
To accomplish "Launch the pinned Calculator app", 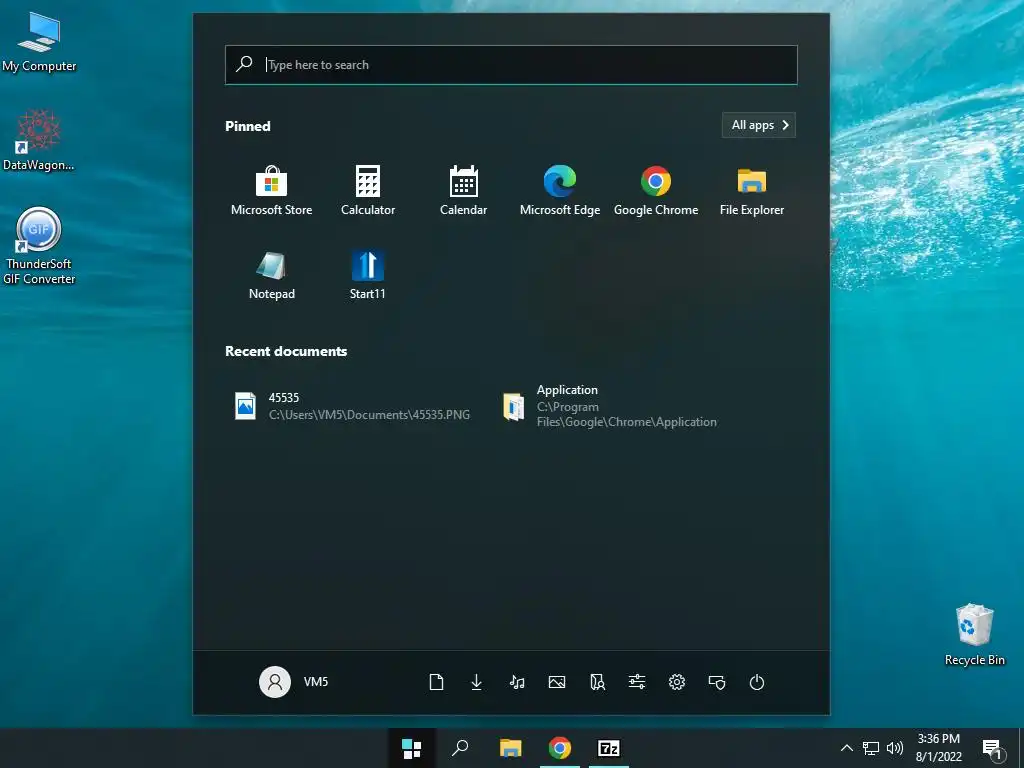I will tap(368, 190).
